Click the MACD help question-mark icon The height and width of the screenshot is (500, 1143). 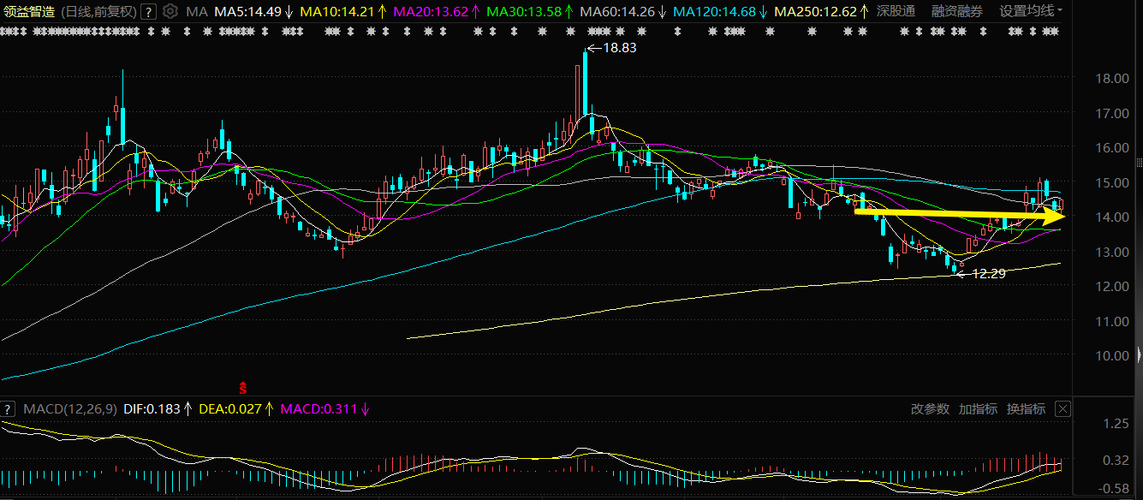(x=9, y=409)
